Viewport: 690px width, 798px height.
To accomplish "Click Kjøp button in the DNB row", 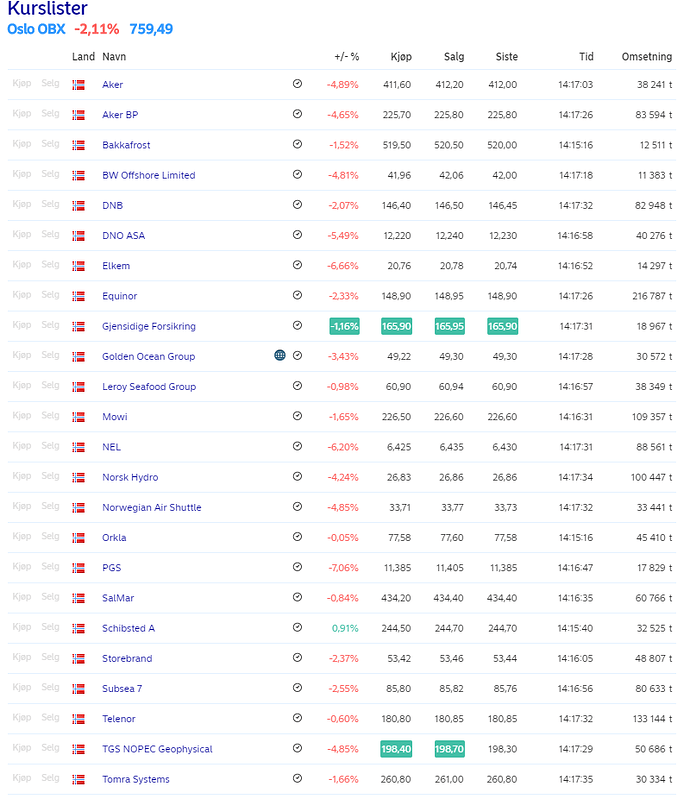I will pos(22,204).
